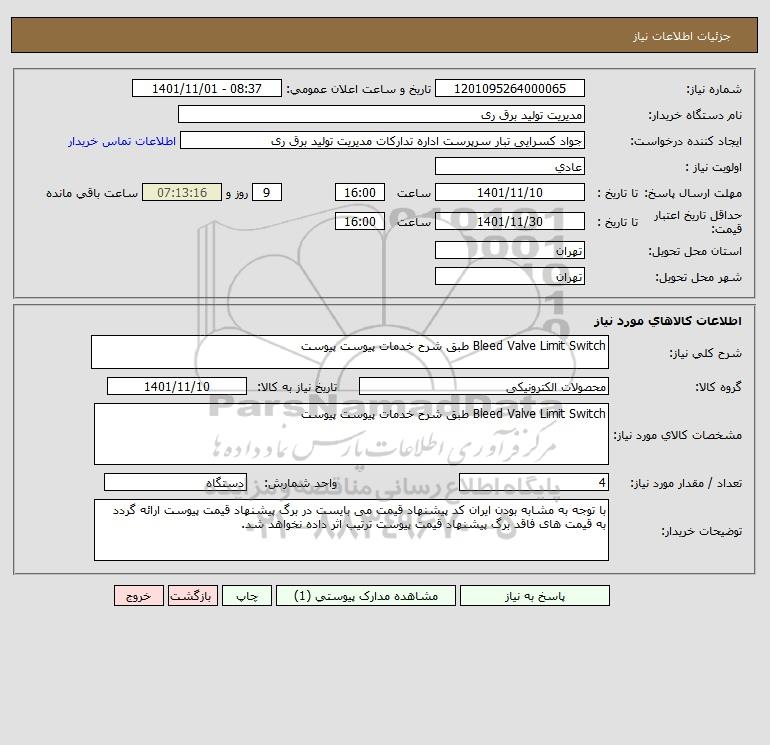The width and height of the screenshot is (770, 745).
Task: Click the label شهر محل تحویل
Action: click(699, 277)
